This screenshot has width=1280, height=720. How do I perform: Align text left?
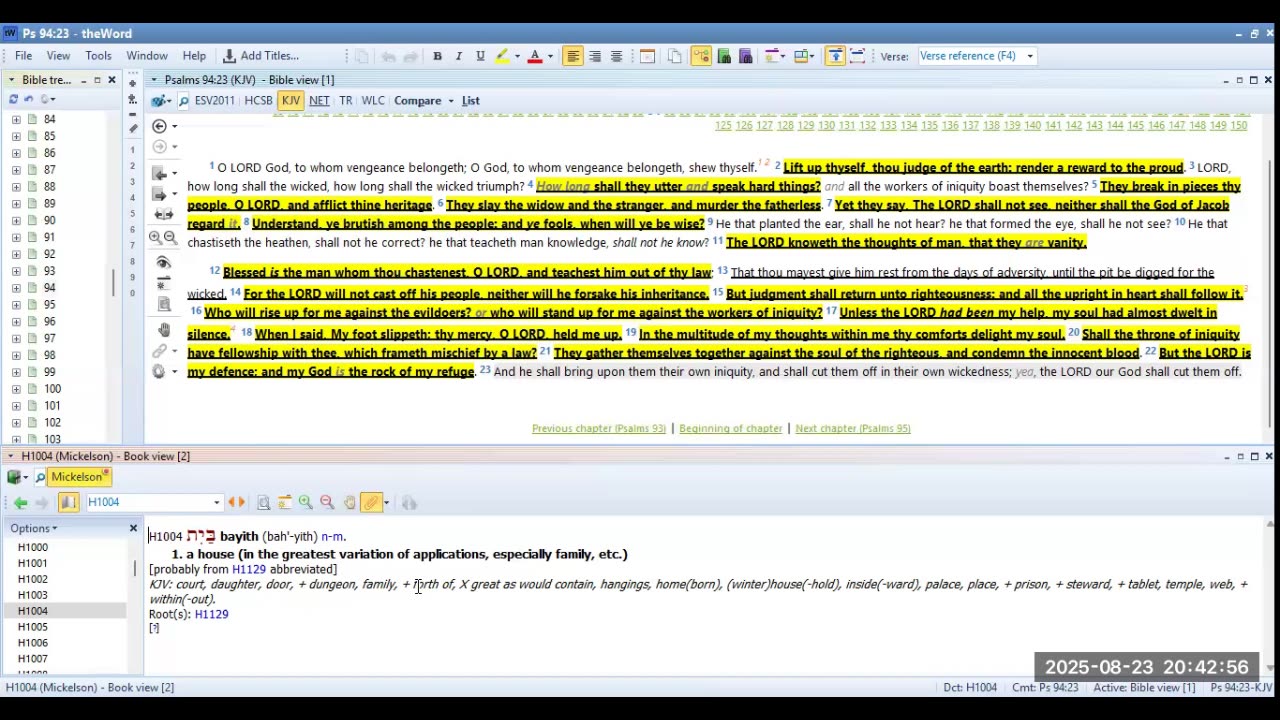click(x=573, y=56)
